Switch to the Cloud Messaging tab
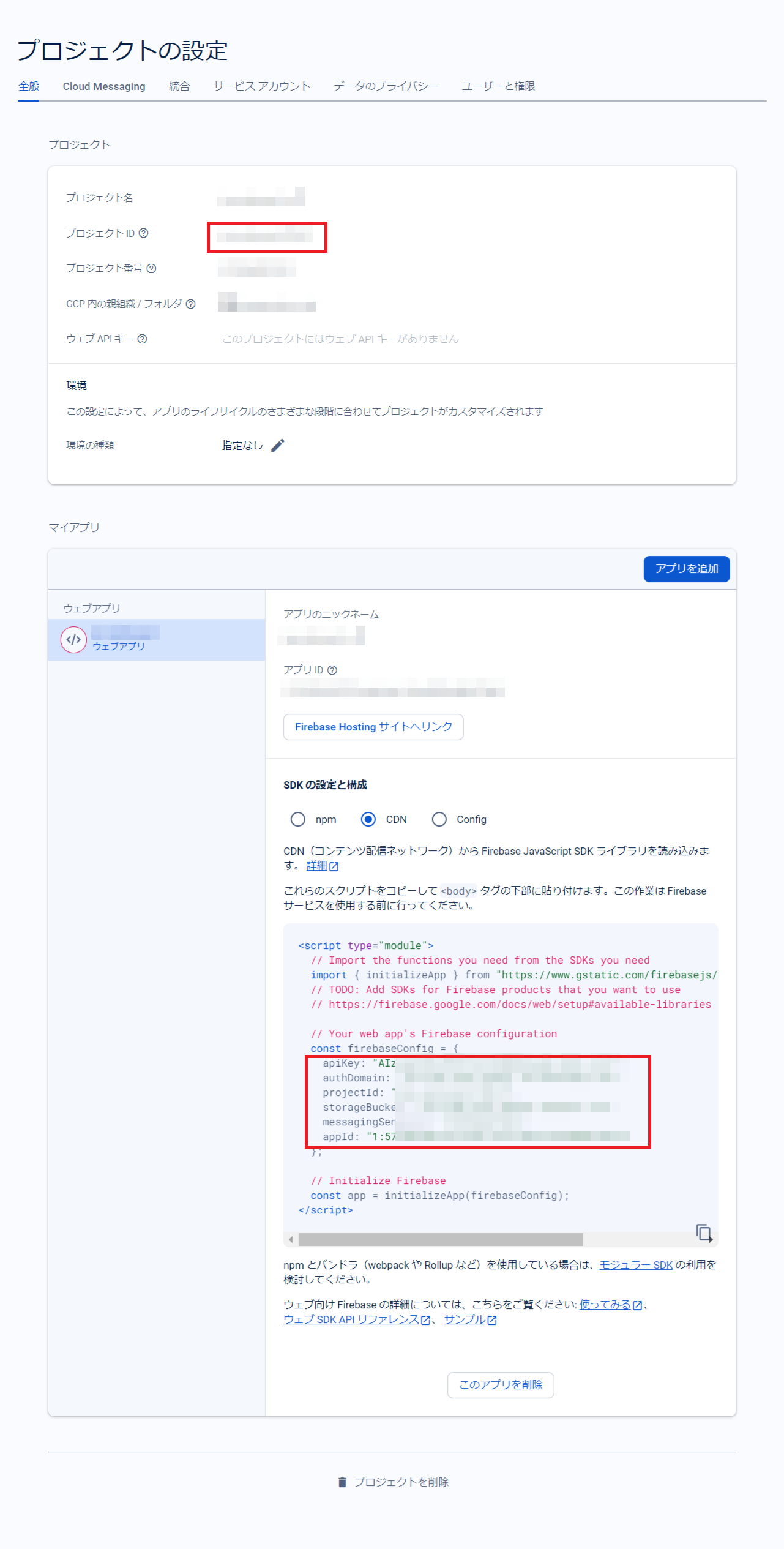The height and width of the screenshot is (1549, 784). point(104,86)
